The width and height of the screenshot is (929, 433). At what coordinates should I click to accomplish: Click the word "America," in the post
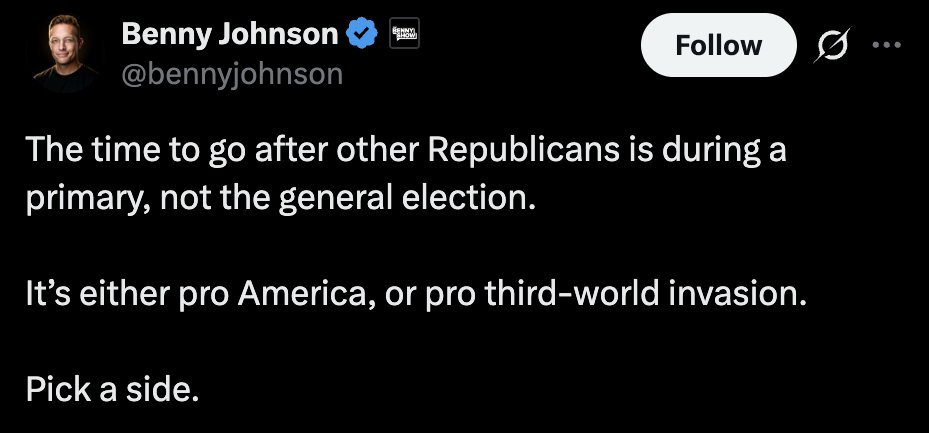(x=307, y=295)
